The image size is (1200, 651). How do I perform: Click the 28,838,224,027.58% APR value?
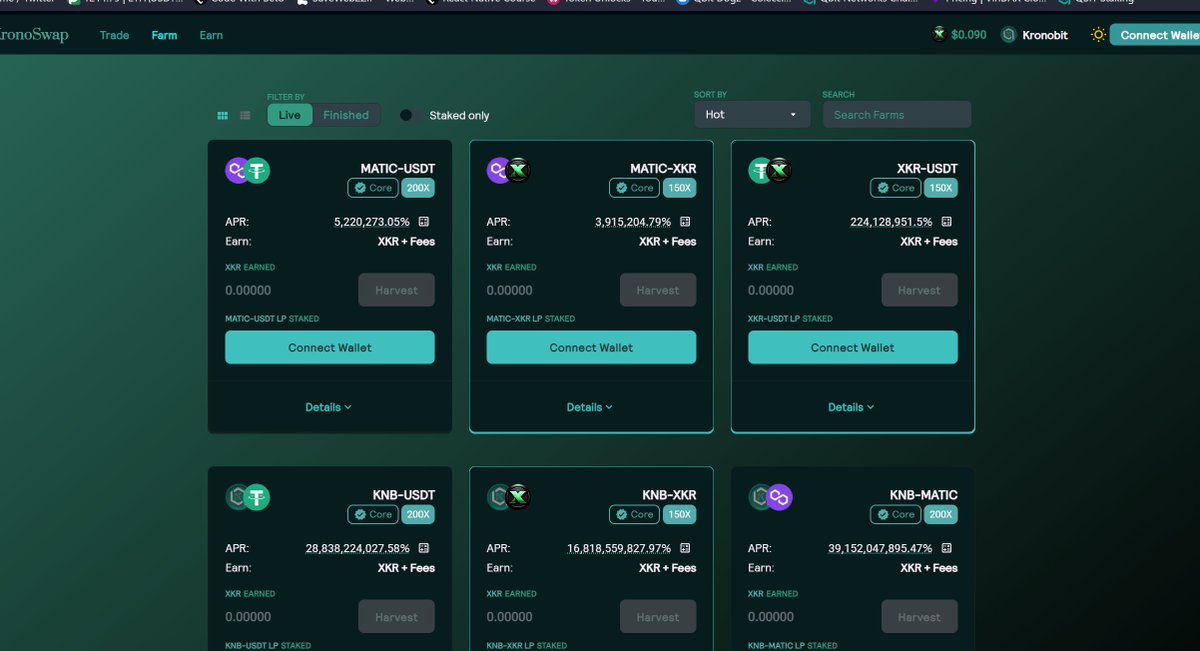[358, 548]
